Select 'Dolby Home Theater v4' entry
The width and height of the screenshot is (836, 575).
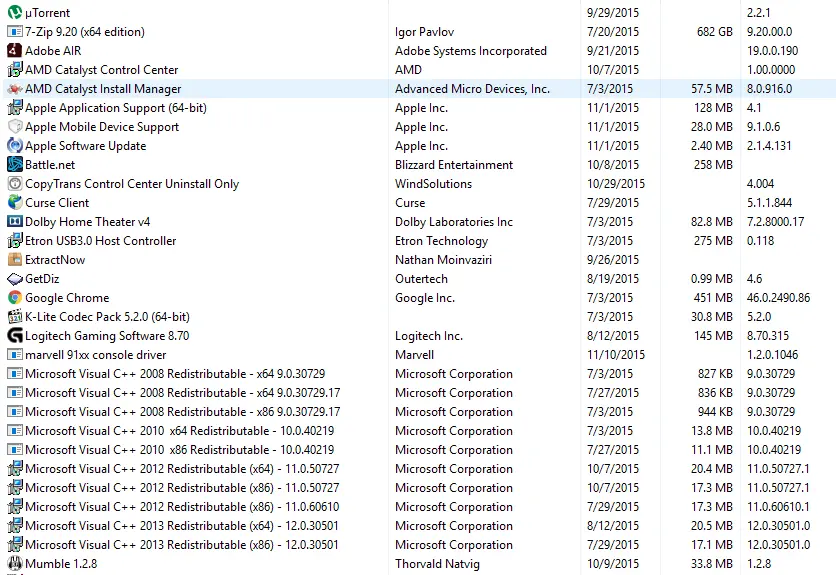pyautogui.click(x=87, y=222)
